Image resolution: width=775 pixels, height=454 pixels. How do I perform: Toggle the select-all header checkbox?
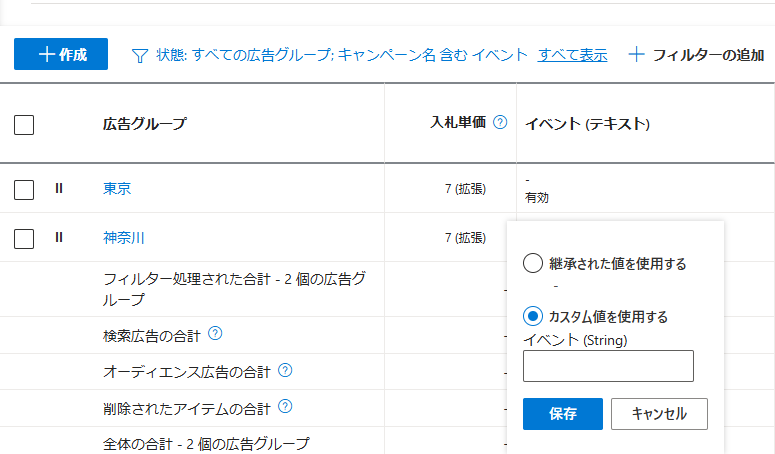tap(25, 125)
